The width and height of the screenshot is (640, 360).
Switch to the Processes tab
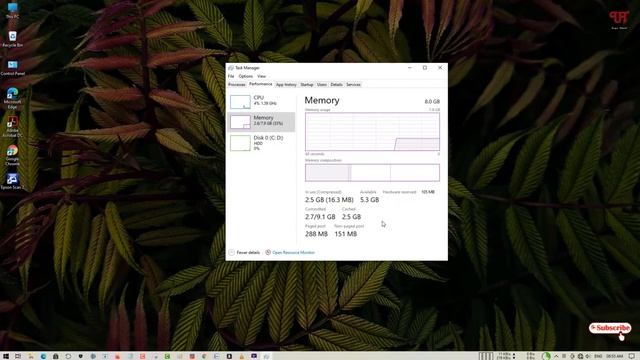237,84
